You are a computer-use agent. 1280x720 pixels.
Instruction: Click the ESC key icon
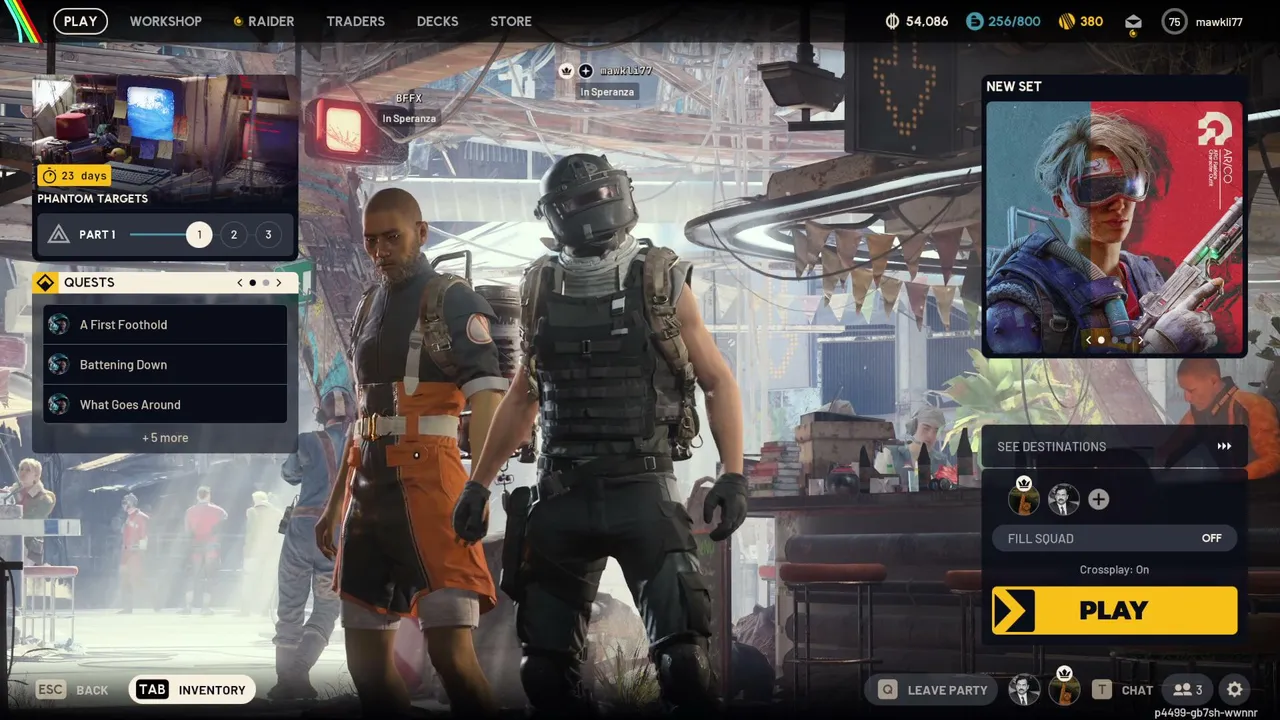51,689
